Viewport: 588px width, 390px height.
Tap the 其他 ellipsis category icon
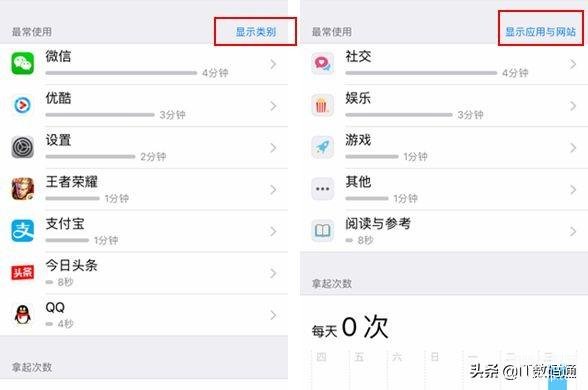click(x=322, y=189)
